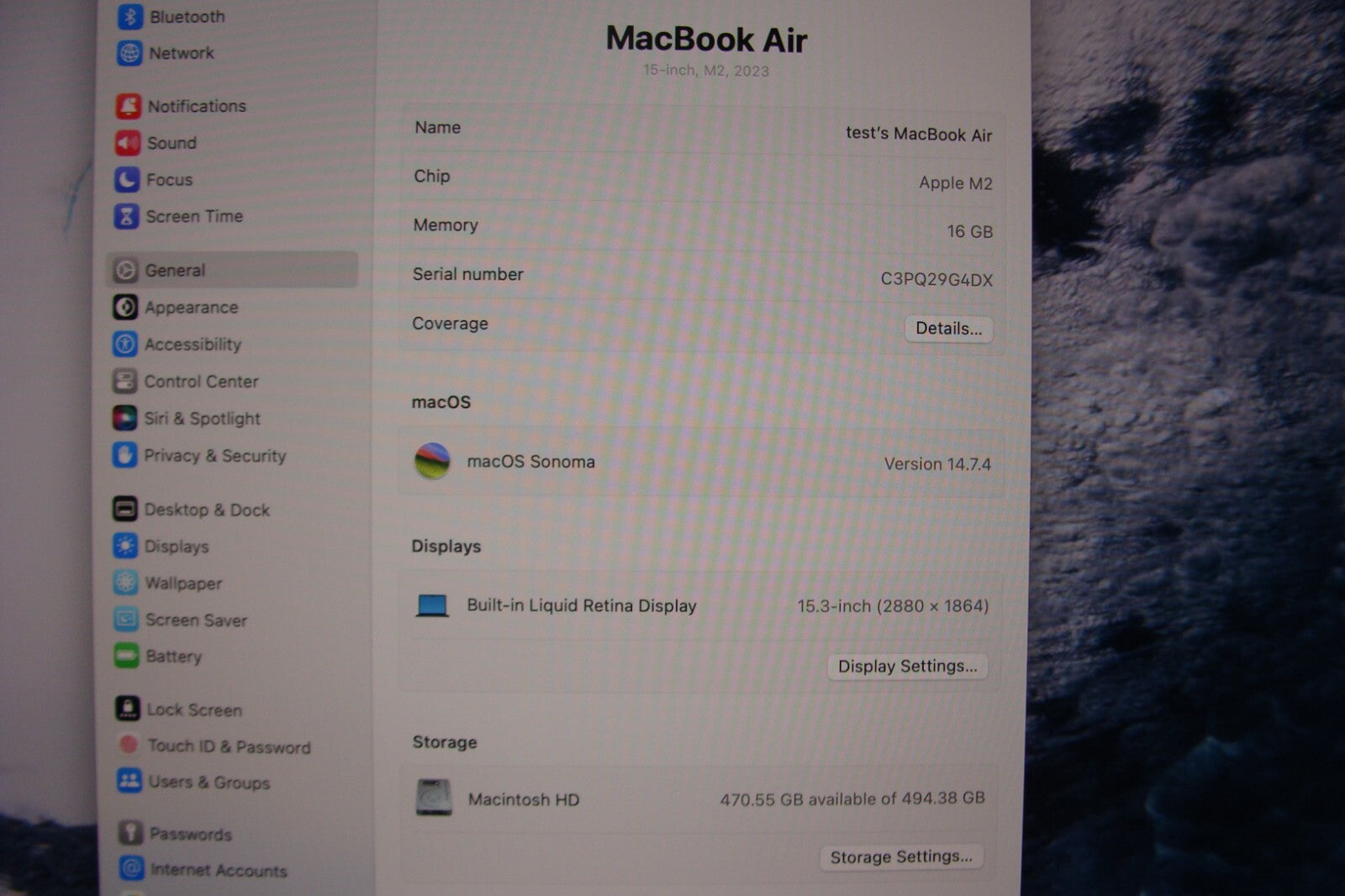Open the Battery icon in sidebar
This screenshot has height=896, width=1345.
(126, 656)
